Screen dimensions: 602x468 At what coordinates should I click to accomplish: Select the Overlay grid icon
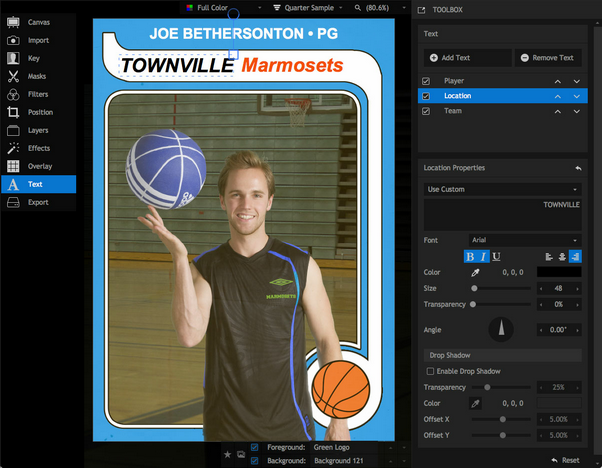point(13,166)
